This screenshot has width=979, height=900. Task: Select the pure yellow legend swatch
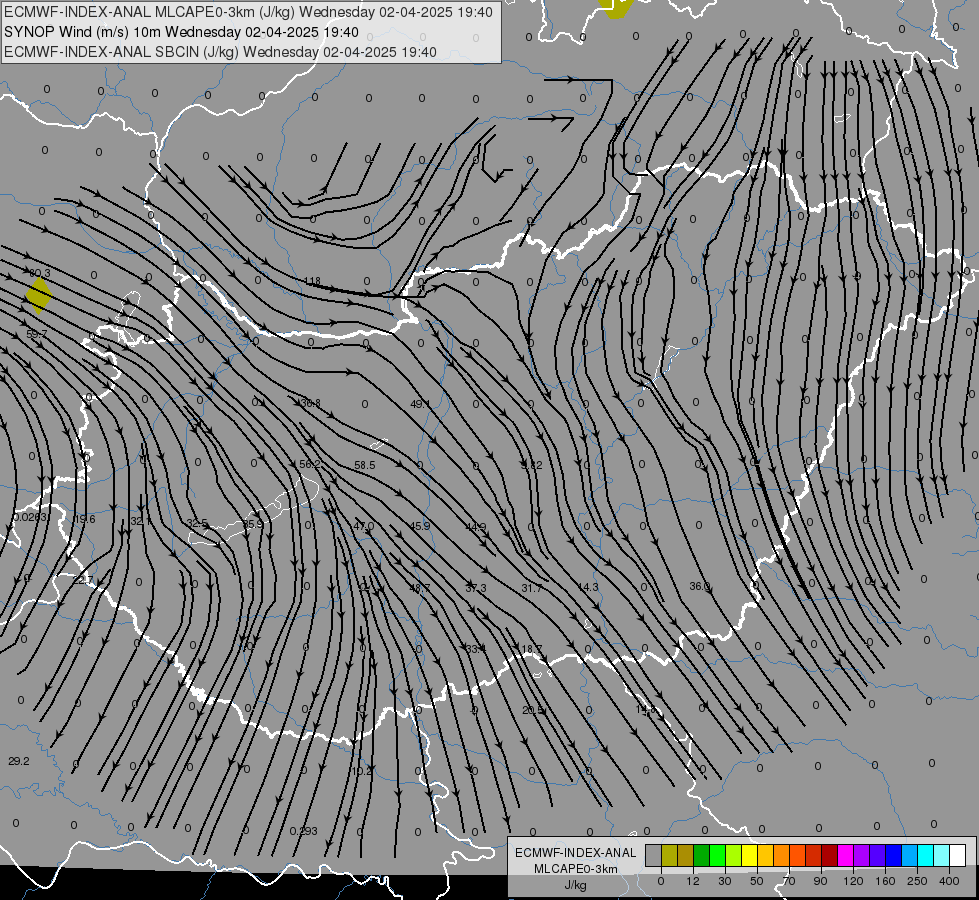[749, 856]
